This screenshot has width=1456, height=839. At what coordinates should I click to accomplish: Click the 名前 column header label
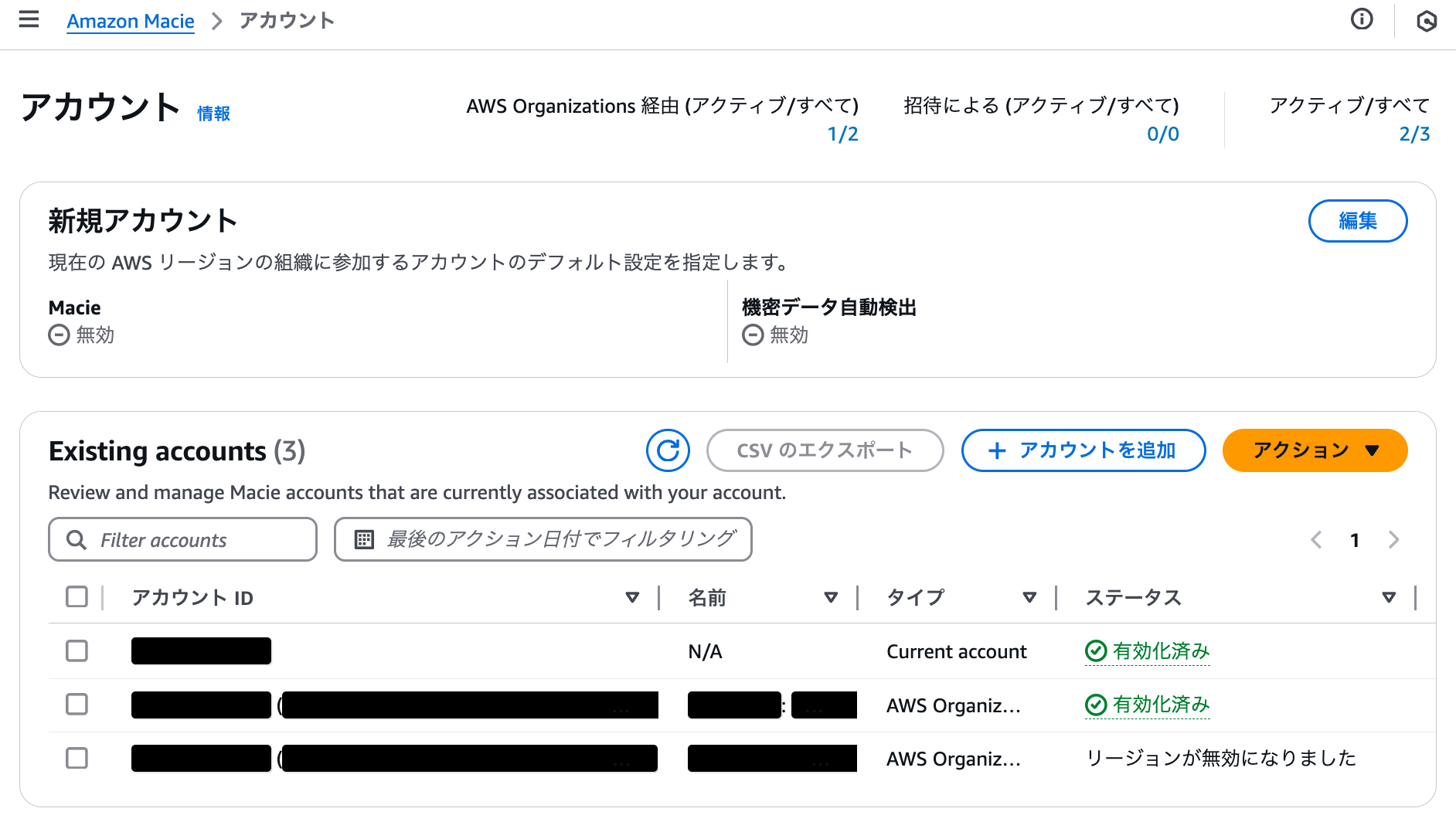coord(707,597)
